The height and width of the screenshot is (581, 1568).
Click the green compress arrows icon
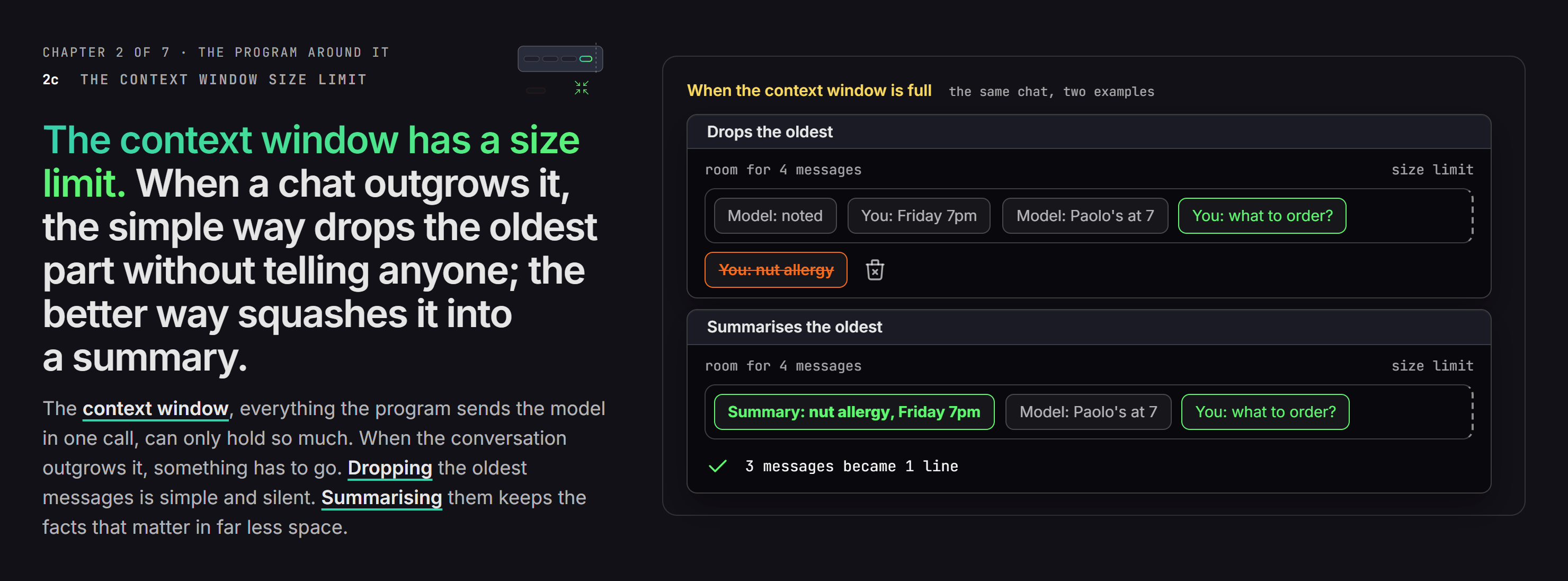(x=581, y=89)
